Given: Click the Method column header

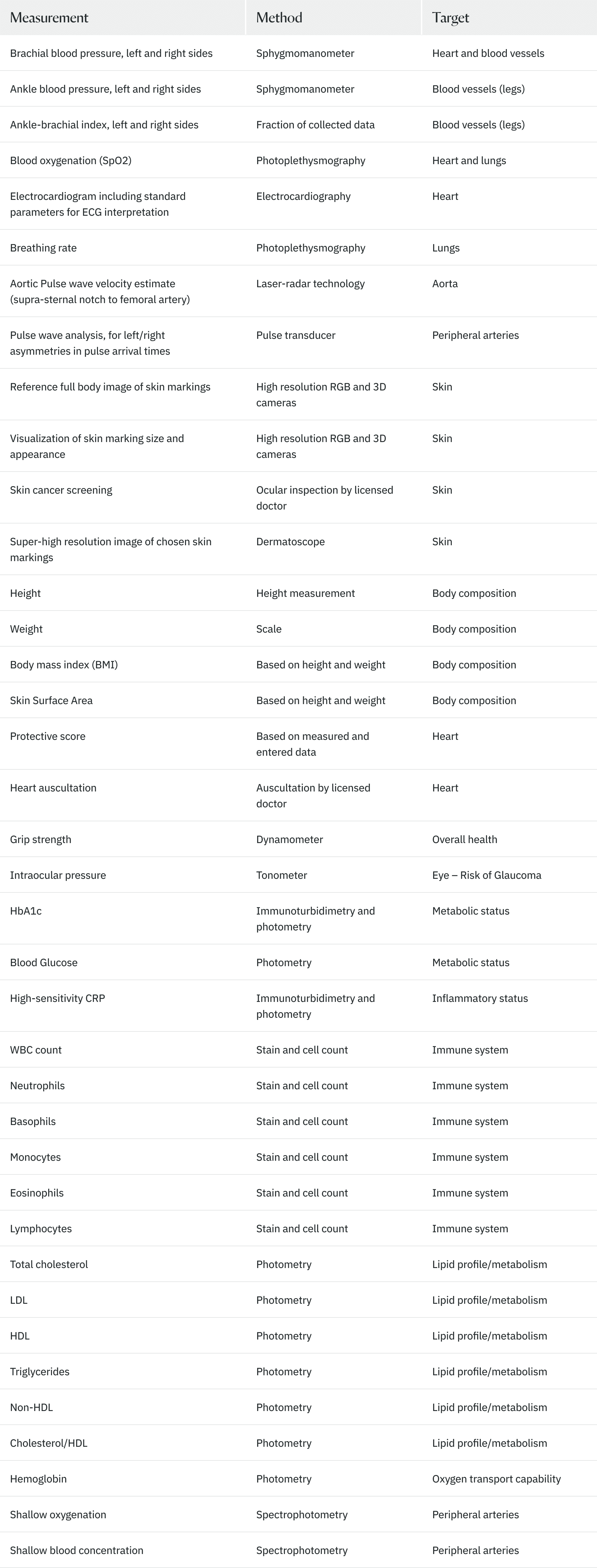Looking at the screenshot, I should click(x=279, y=18).
